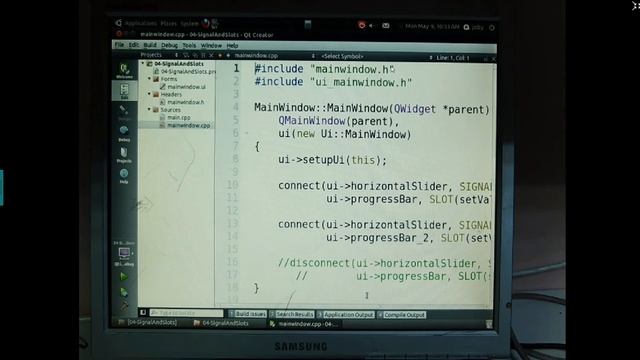Build the project with the hammer icon
This screenshot has height=360, width=640.
[x=124, y=305]
